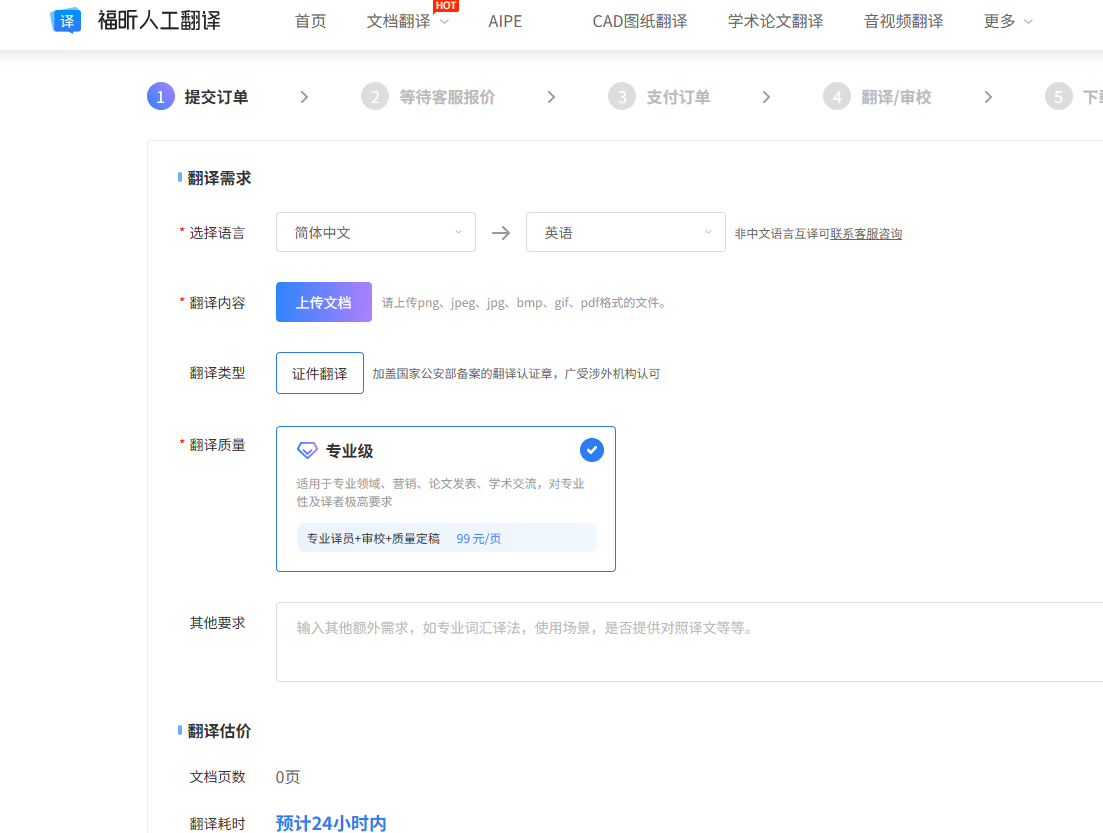Click the 预计24小时内 estimate text
This screenshot has height=833, width=1103.
(x=331, y=823)
